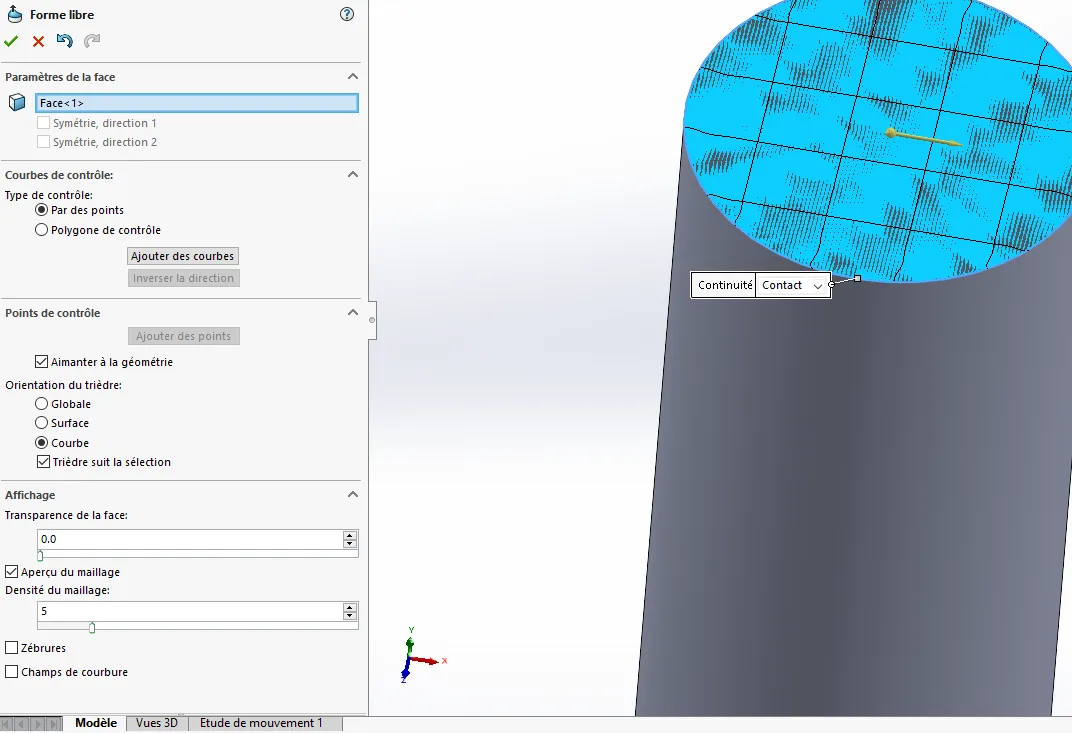The width and height of the screenshot is (1072, 733).
Task: Collapse the Affichage section
Action: click(353, 494)
